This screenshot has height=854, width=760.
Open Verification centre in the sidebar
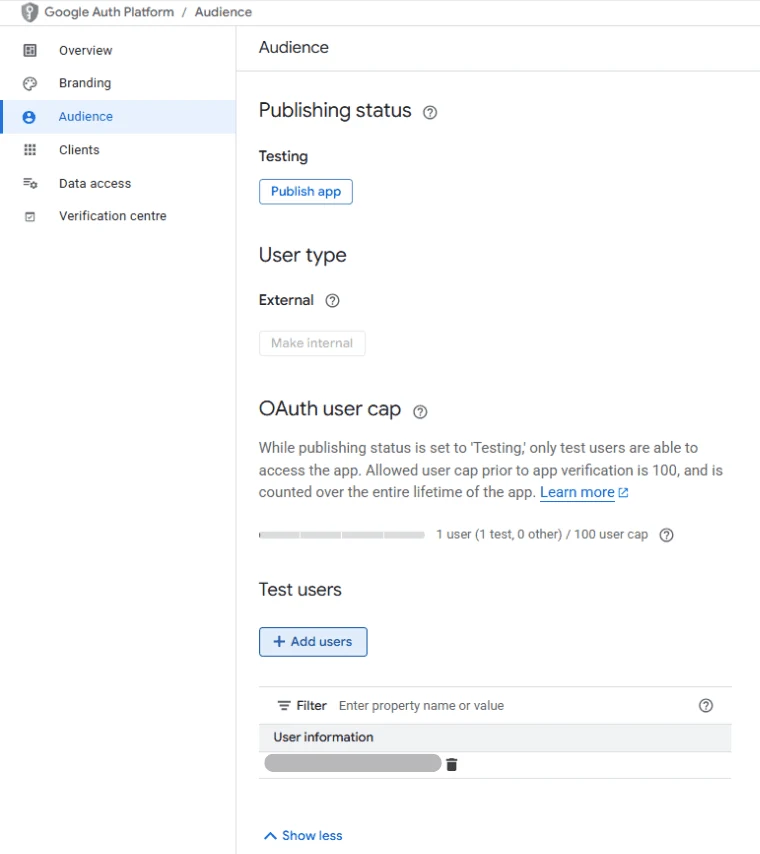[119, 216]
